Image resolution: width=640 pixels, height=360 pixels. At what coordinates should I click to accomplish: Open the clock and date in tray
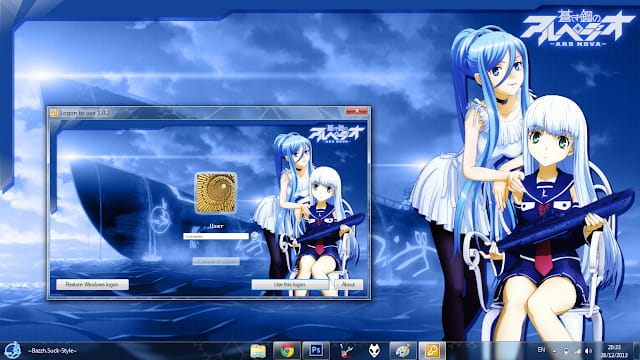[614, 351]
